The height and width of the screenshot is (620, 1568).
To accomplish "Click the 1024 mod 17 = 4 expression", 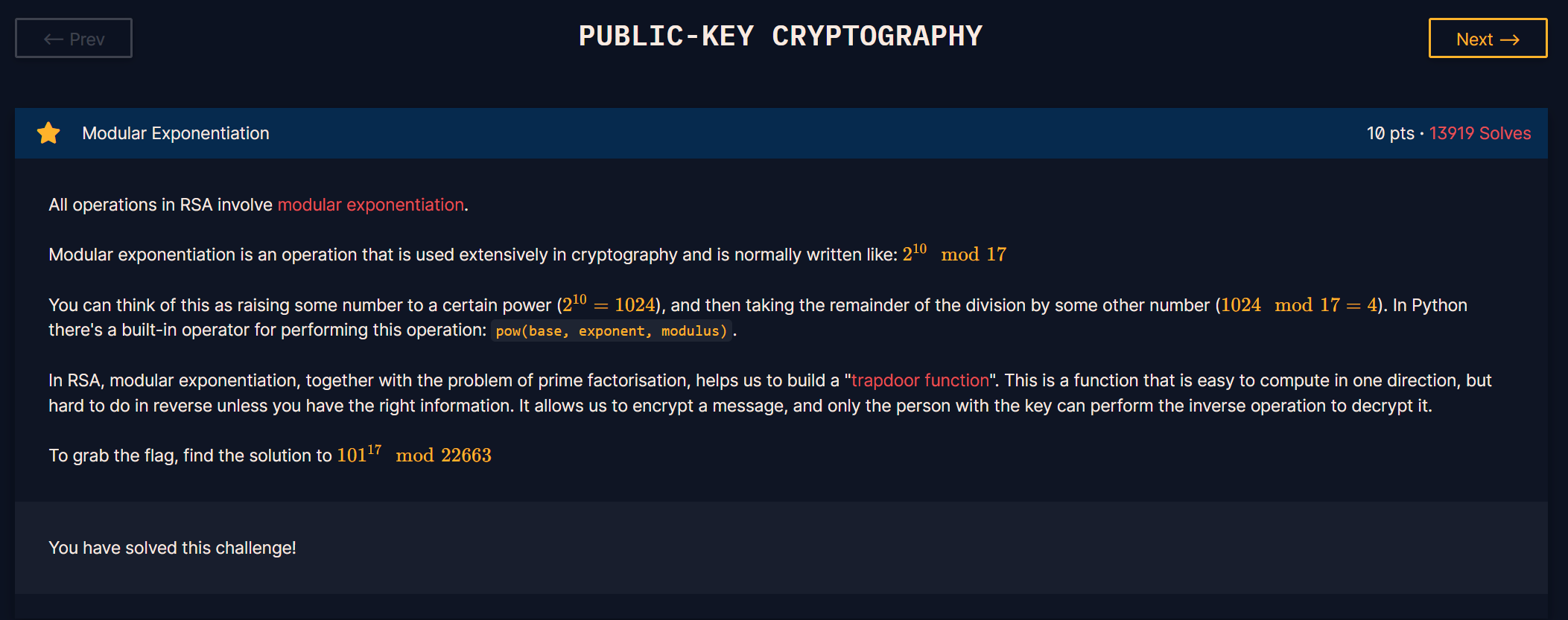I will (x=1299, y=305).
